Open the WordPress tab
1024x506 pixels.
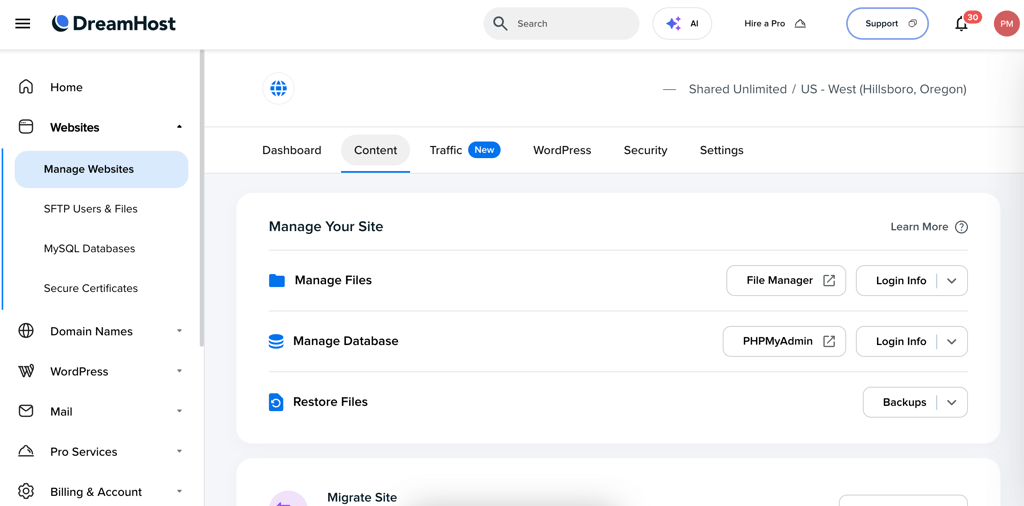tap(562, 150)
